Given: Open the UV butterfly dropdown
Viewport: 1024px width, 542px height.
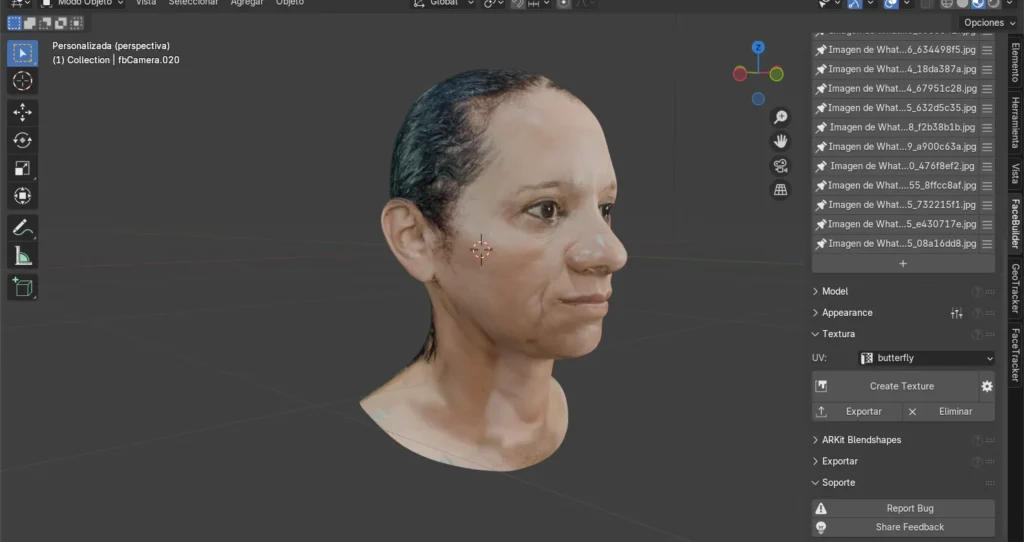Looking at the screenshot, I should coord(926,358).
